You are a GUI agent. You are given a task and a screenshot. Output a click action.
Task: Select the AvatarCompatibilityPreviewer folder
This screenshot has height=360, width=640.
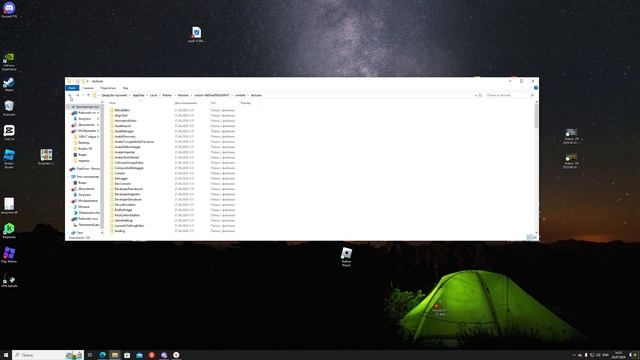pos(134,142)
